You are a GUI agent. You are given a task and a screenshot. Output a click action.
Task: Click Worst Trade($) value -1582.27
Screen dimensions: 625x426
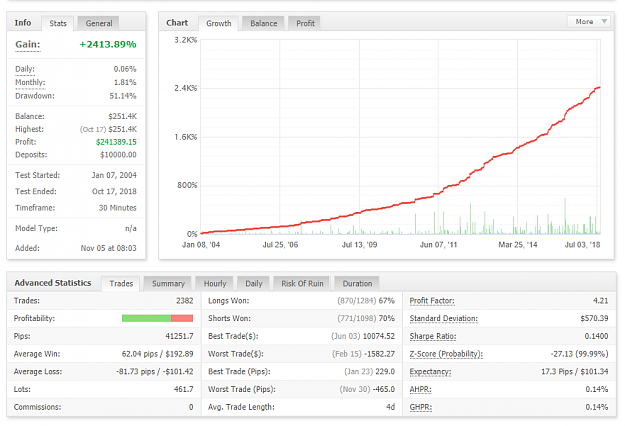coord(379,354)
